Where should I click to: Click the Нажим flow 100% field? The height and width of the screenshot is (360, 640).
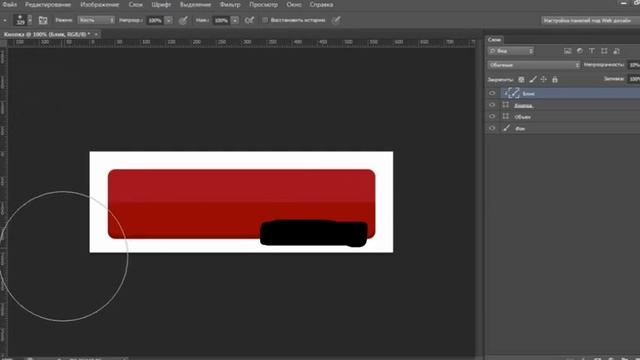click(x=221, y=20)
